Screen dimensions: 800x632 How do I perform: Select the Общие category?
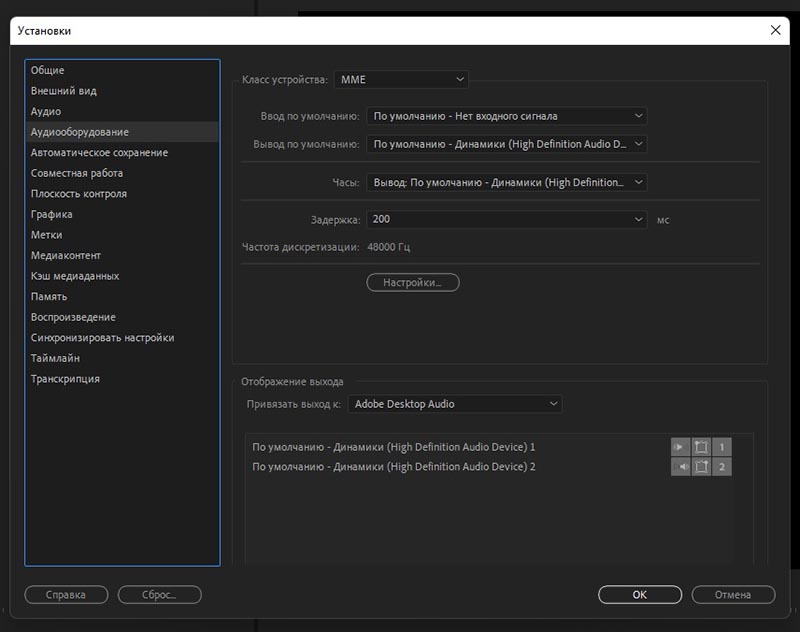click(122, 70)
